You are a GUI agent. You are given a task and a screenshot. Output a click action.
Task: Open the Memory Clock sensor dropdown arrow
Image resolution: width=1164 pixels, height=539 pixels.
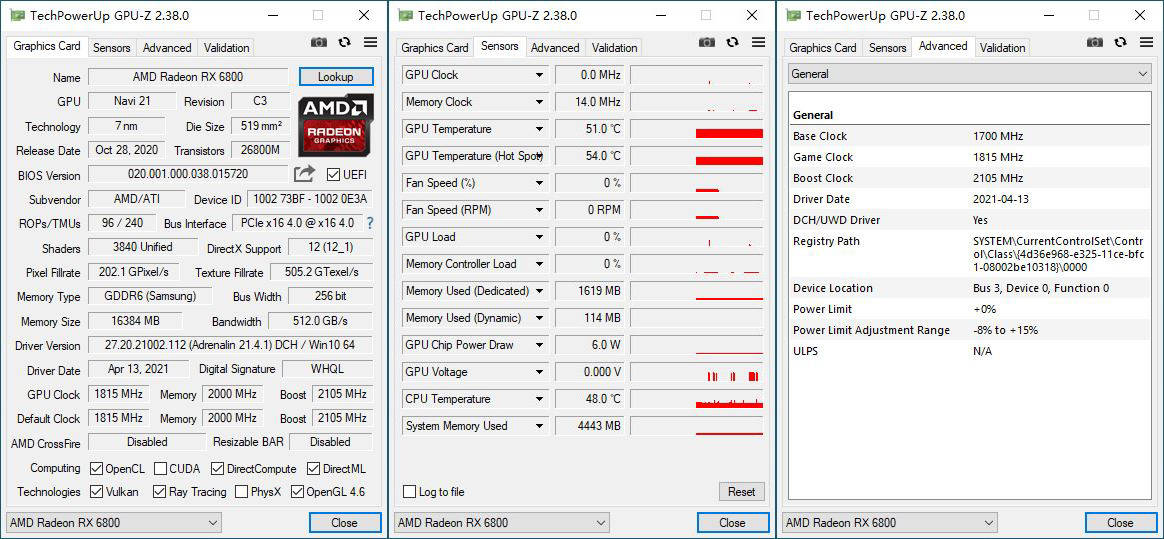click(540, 102)
